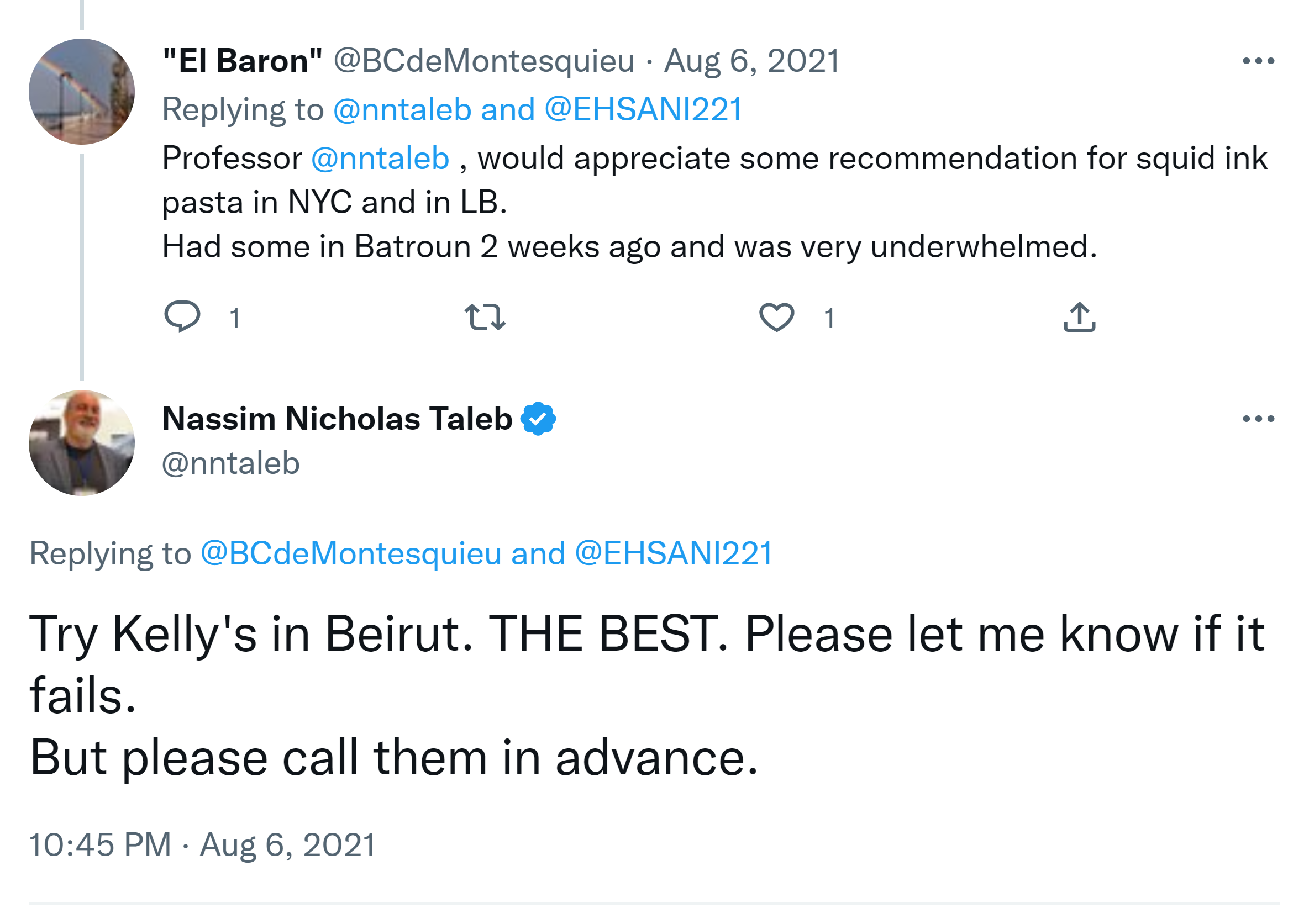
Task: Click the @nntaleb handle under Taleb's name
Action: coord(231,463)
